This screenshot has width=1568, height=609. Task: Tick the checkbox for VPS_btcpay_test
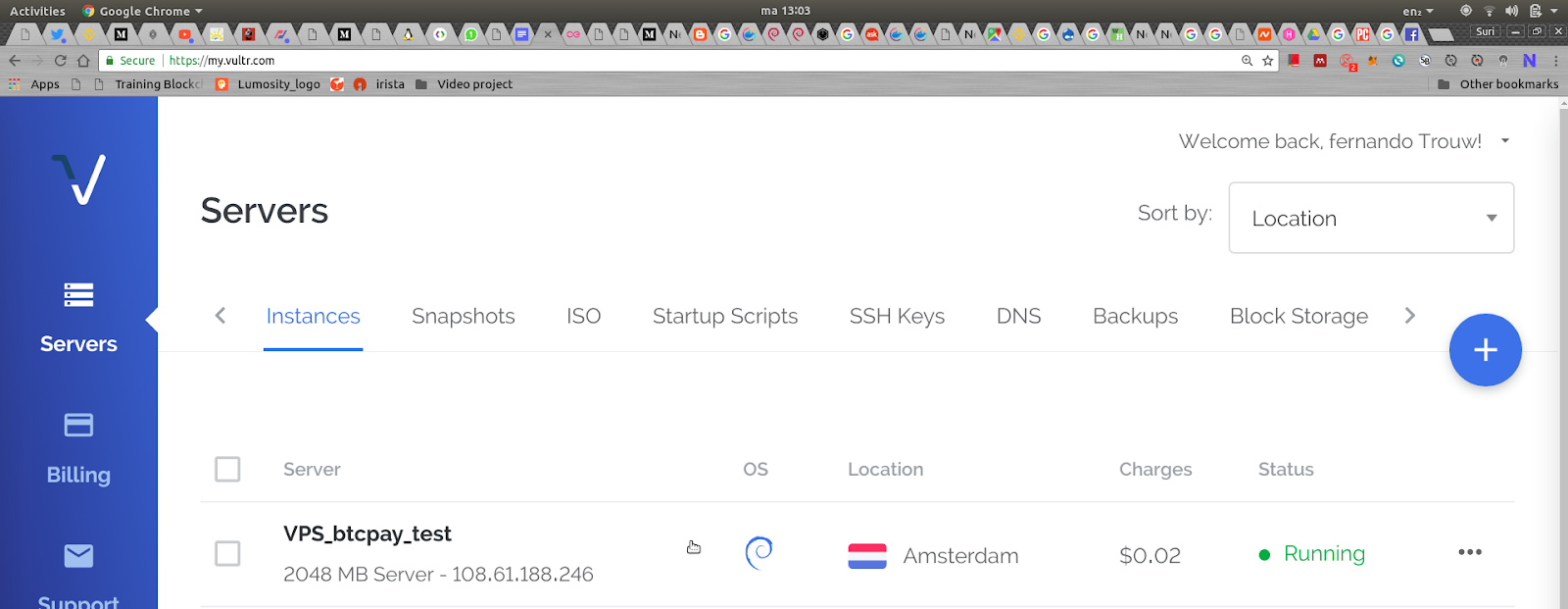coord(227,554)
